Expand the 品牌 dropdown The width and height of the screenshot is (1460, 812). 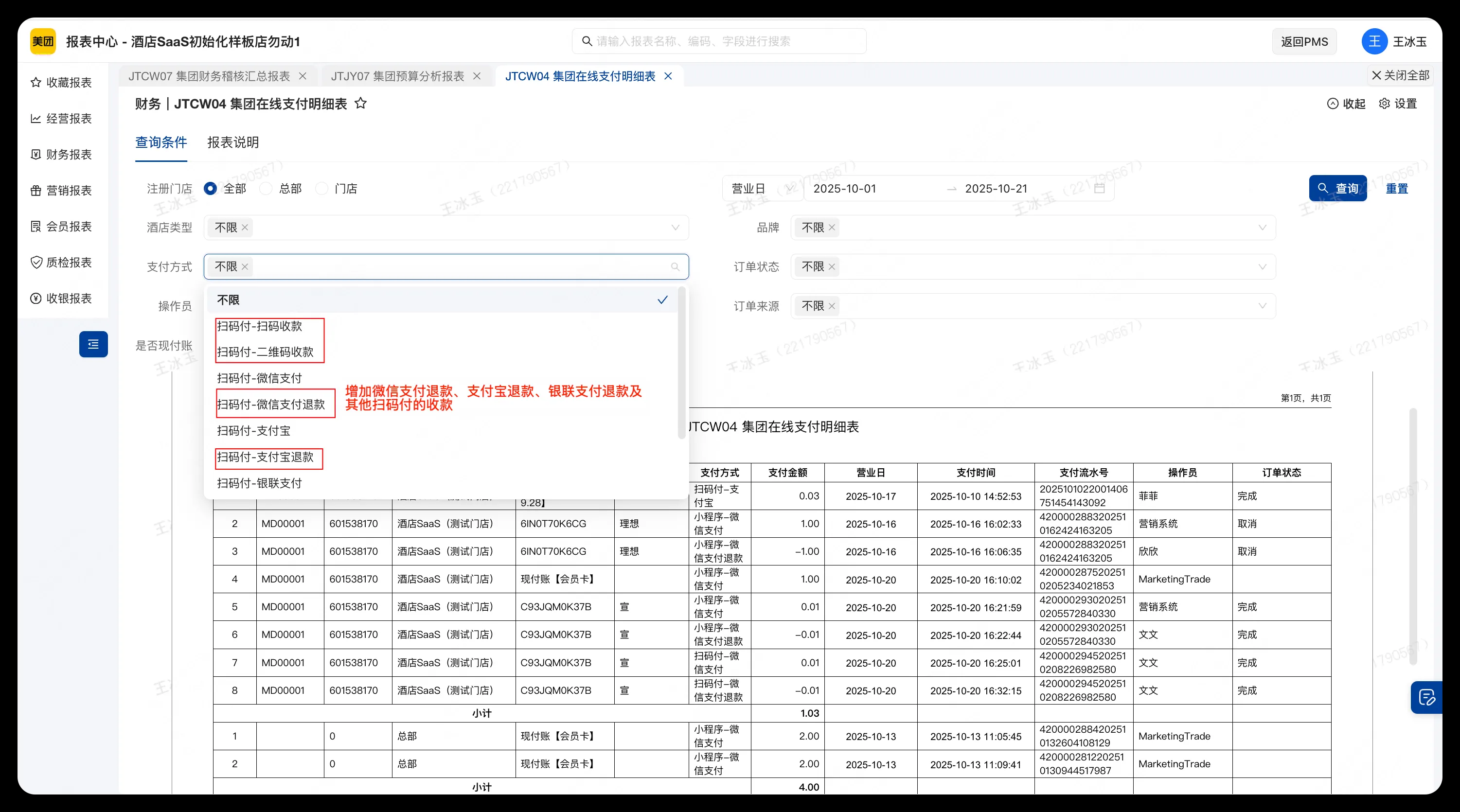1263,227
